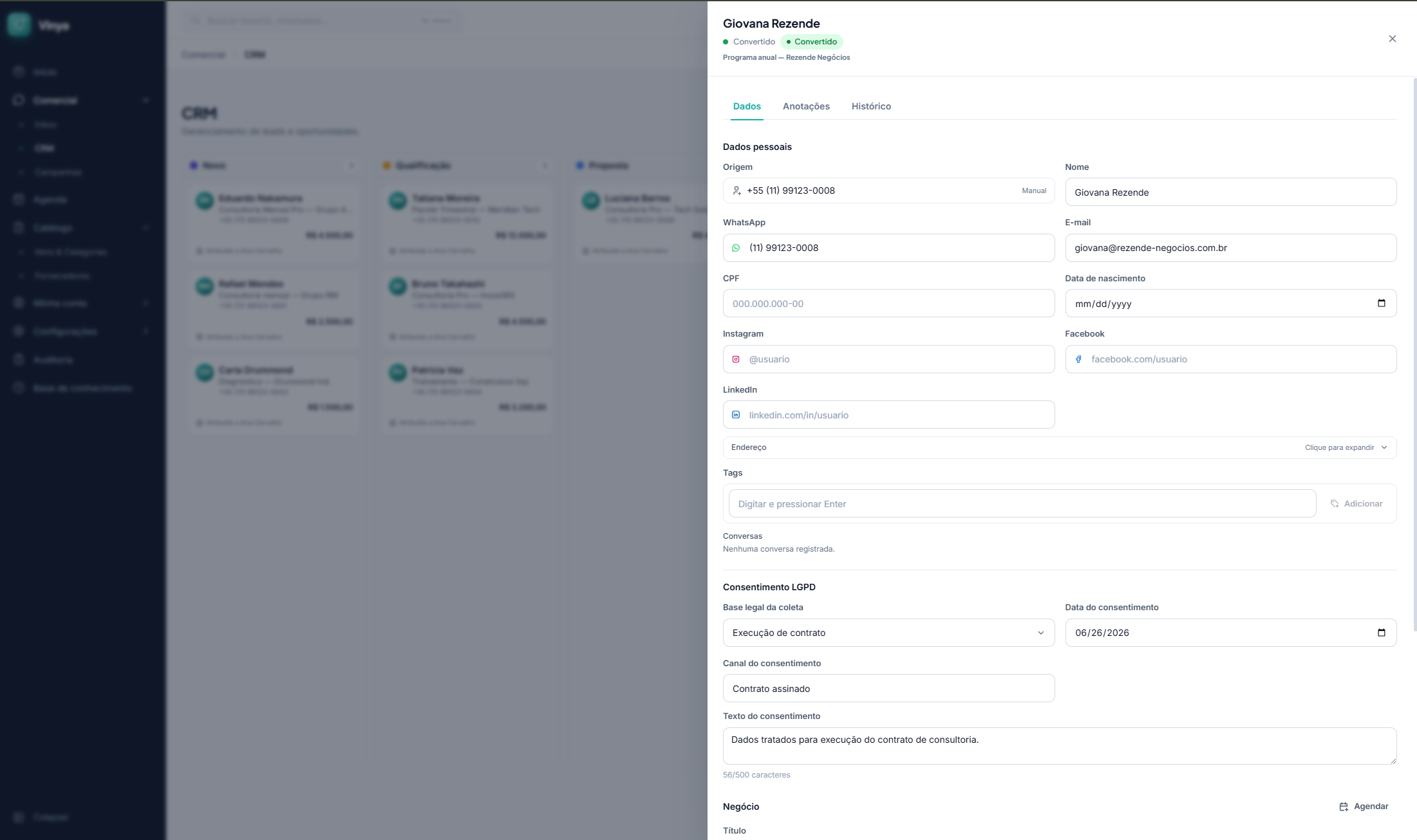
Task: Focus the Facebook profile input
Action: click(1230, 359)
